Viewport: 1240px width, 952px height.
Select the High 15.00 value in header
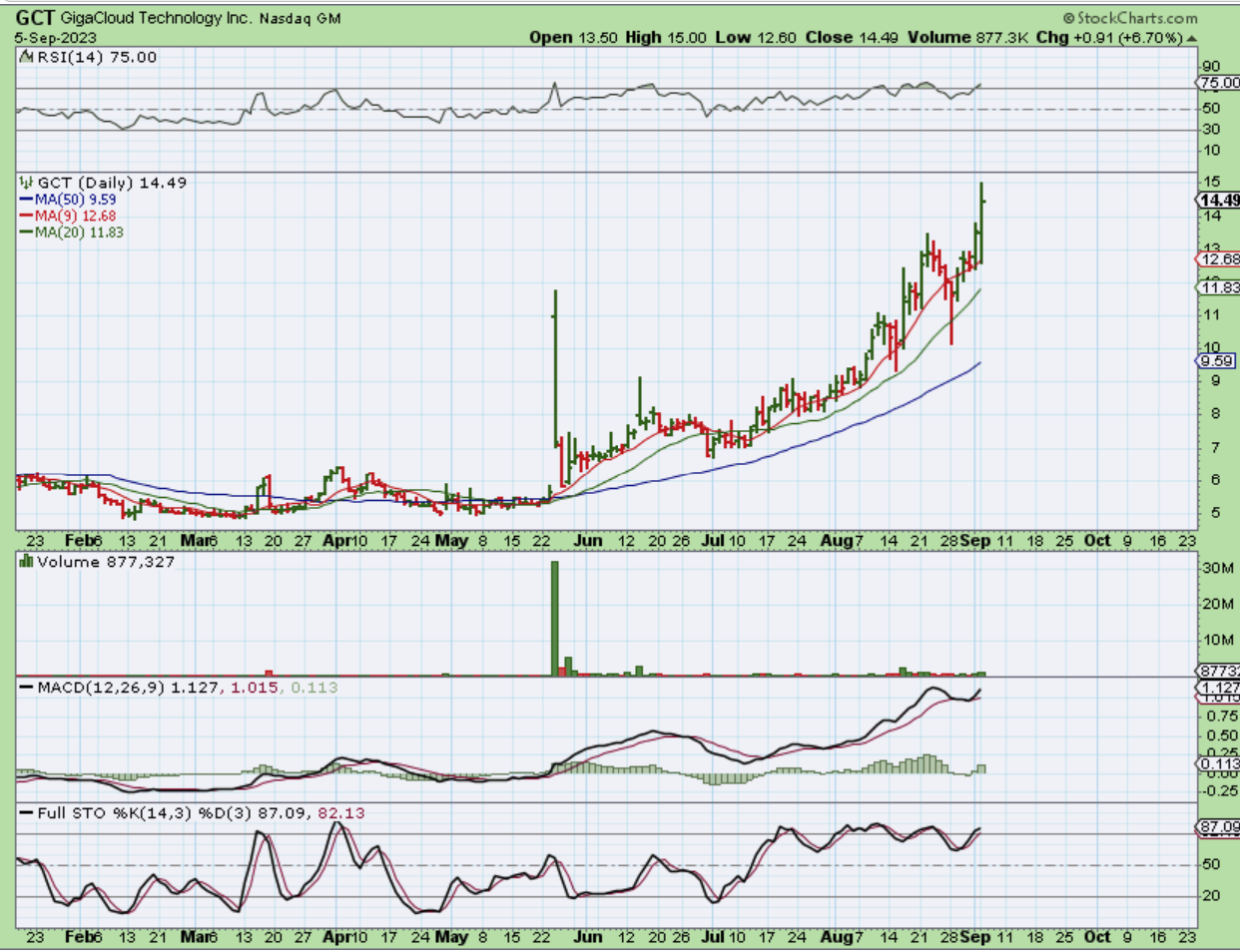coord(666,37)
